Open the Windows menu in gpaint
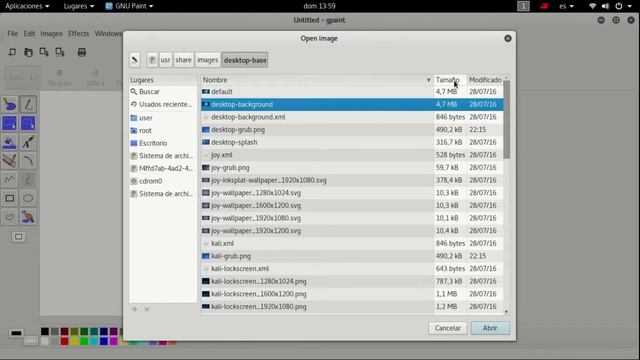The height and width of the screenshot is (360, 640). coord(108,33)
